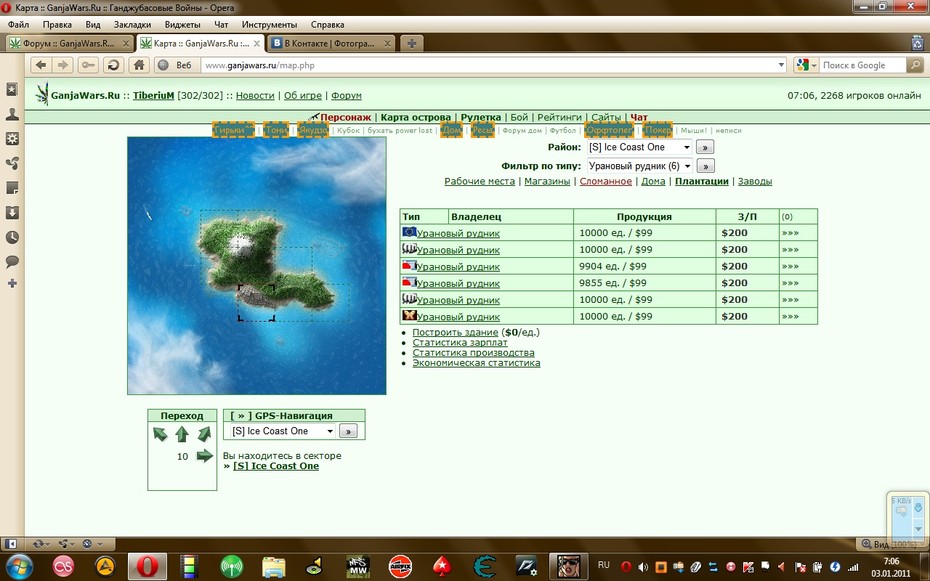Move east using the right arrow in Переход
930x581 pixels.
(x=205, y=456)
